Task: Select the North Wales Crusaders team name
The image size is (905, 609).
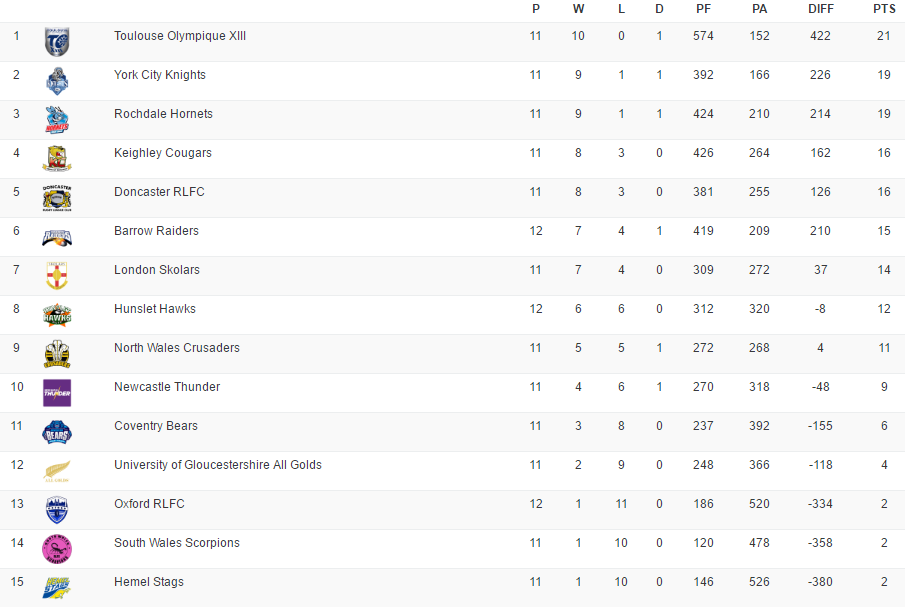Action: pyautogui.click(x=177, y=348)
